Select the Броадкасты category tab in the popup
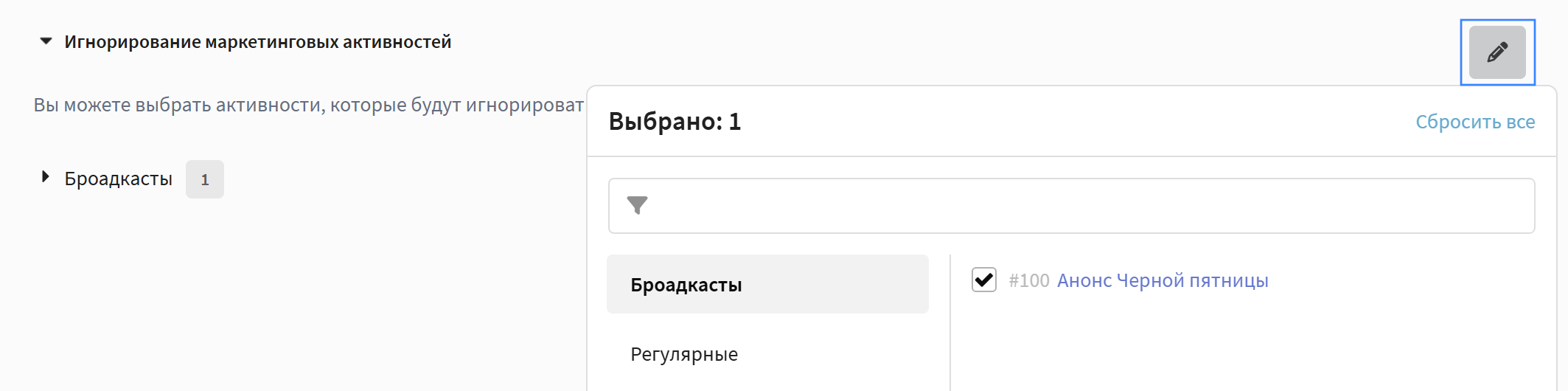This screenshot has width=1568, height=391. [x=767, y=285]
